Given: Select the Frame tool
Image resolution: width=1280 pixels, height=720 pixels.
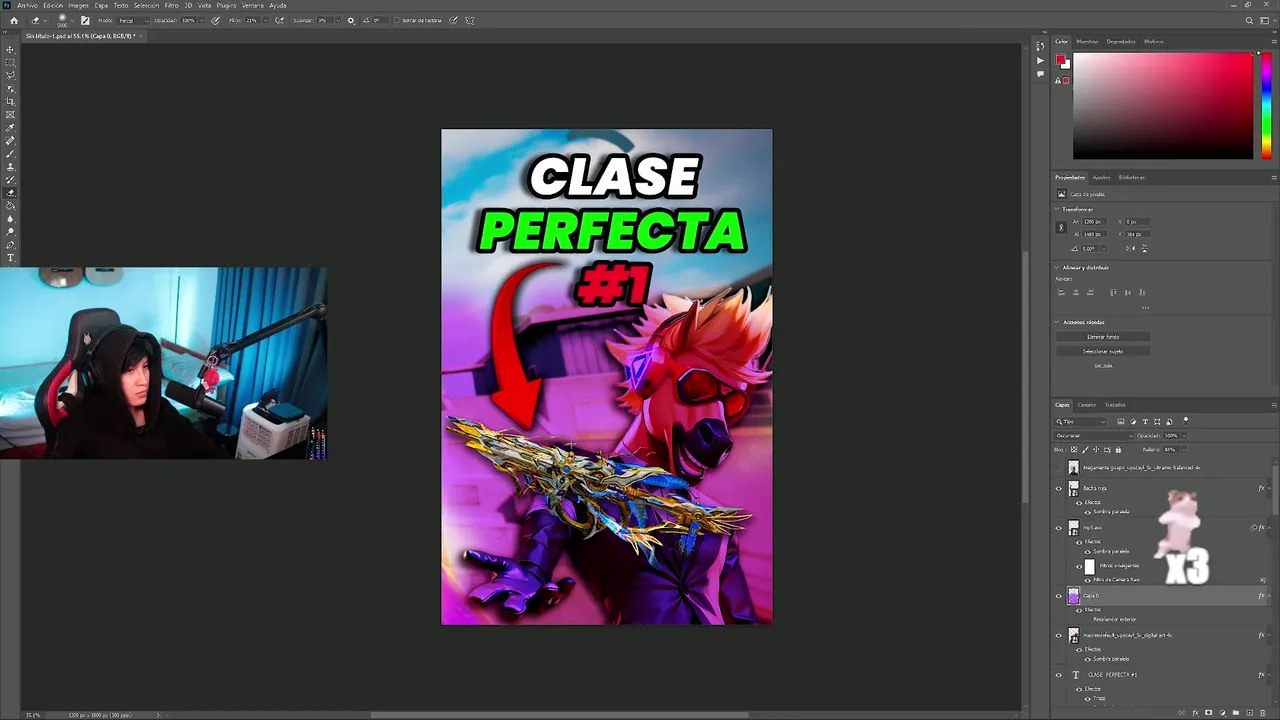Looking at the screenshot, I should [11, 114].
